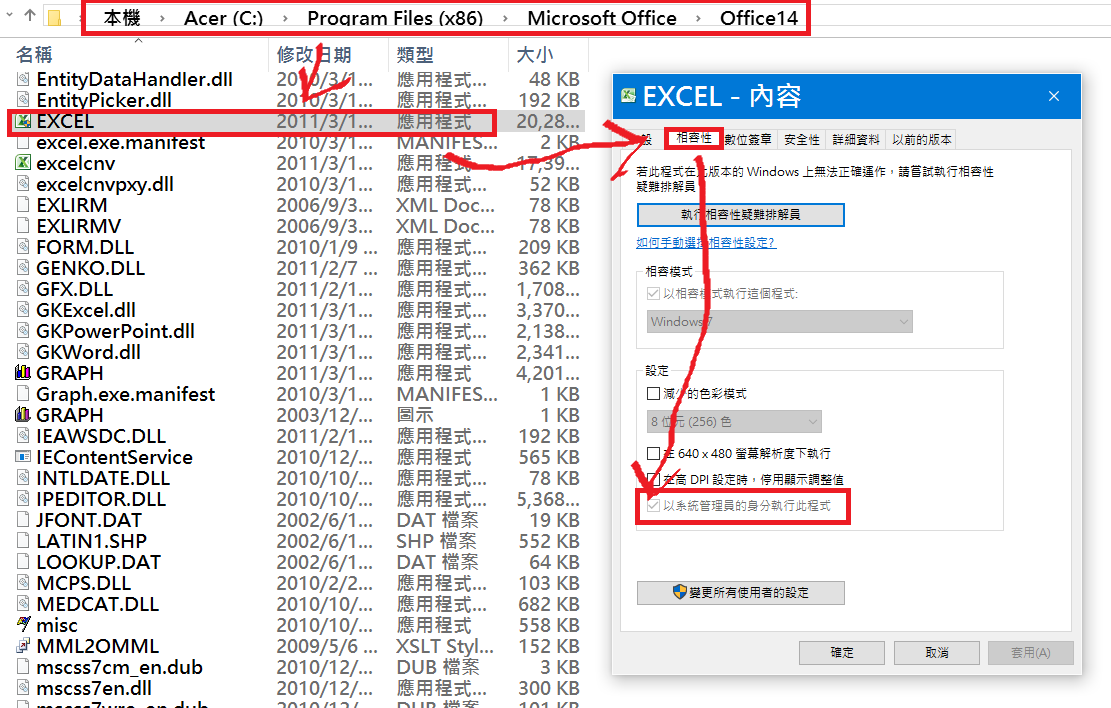
Task: Click the 1 KB GRAPH 圖示 file icon
Action: click(x=23, y=415)
